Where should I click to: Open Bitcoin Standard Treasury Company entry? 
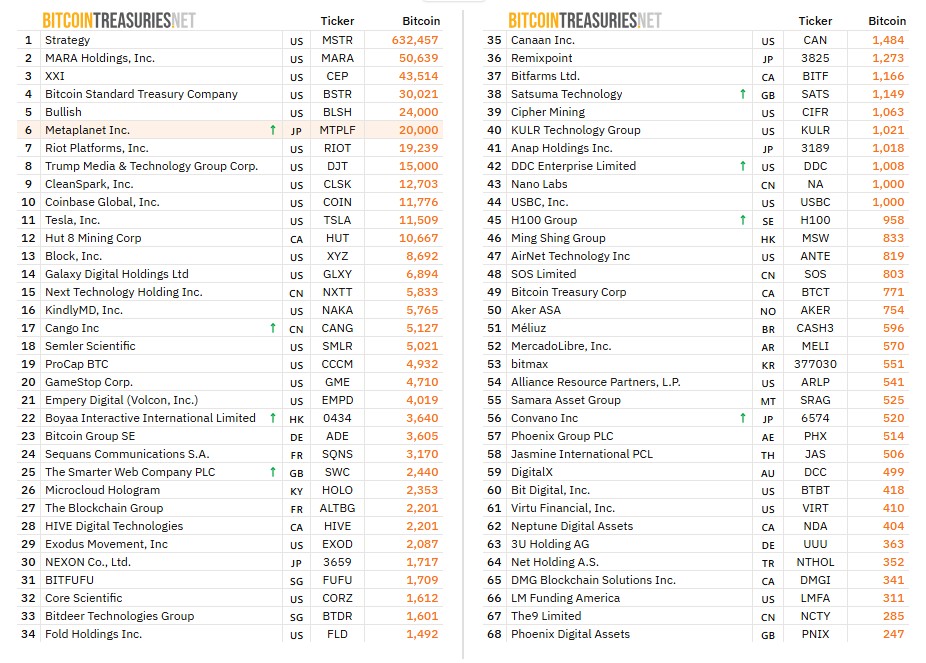point(141,94)
